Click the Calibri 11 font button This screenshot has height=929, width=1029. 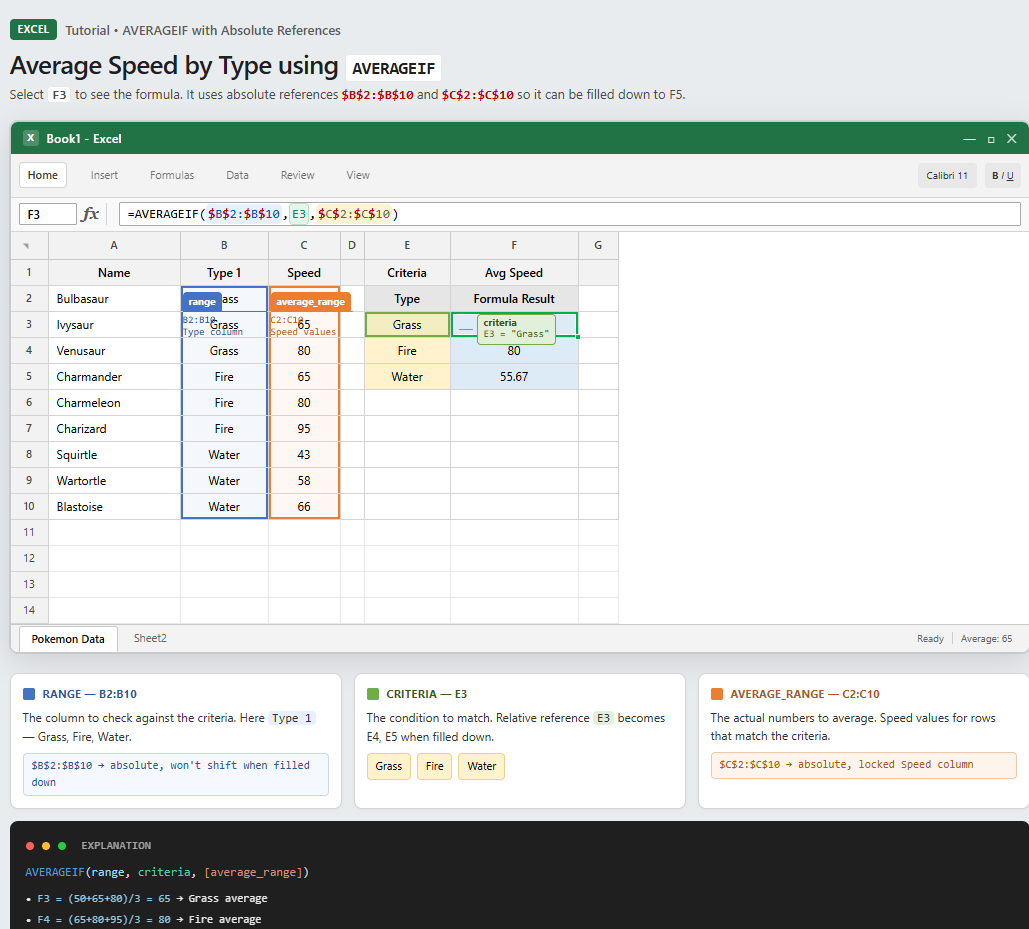point(947,175)
